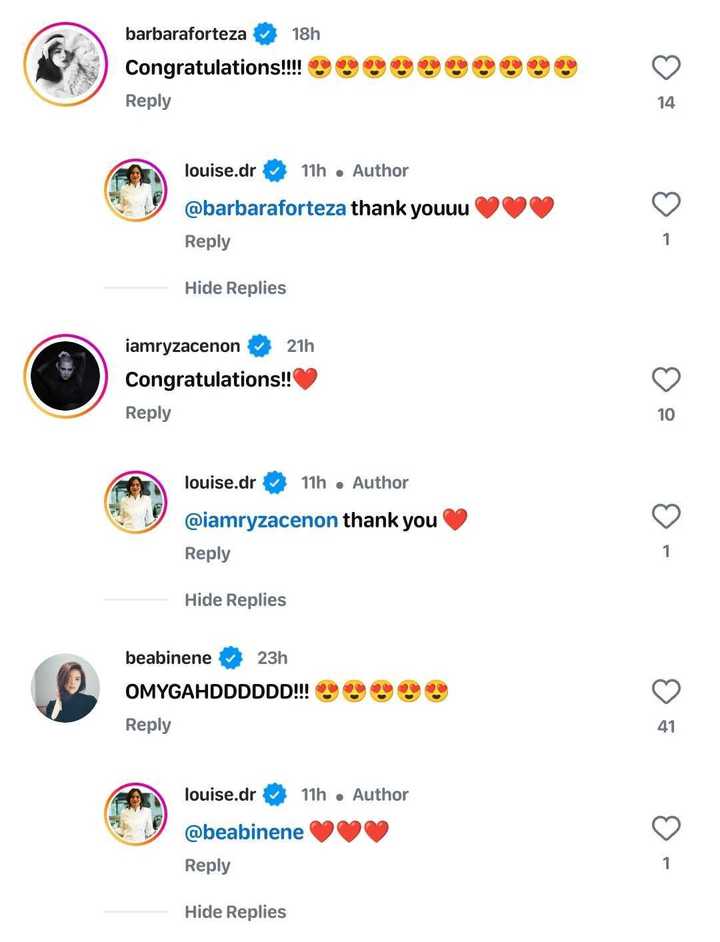Toggle like on louise.dr's reply to beabinene

click(666, 828)
